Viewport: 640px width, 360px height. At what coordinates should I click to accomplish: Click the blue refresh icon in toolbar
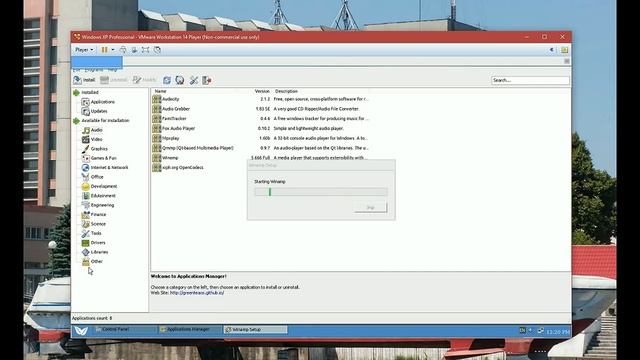tap(167, 80)
